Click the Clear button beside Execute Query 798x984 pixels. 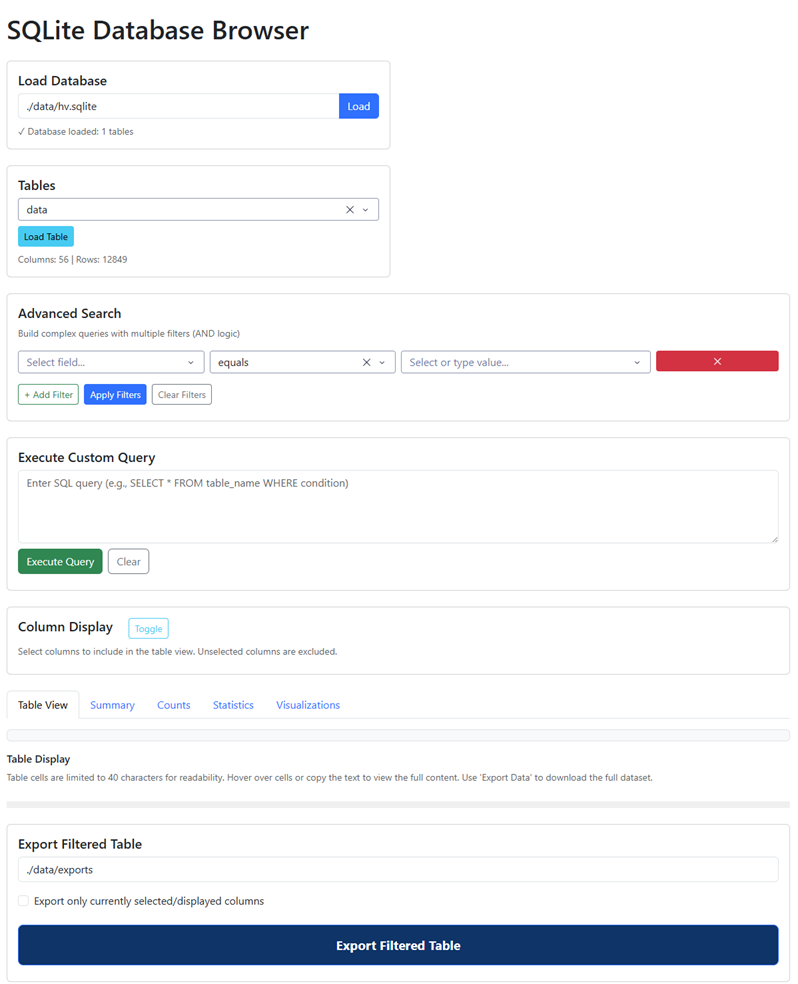[129, 562]
